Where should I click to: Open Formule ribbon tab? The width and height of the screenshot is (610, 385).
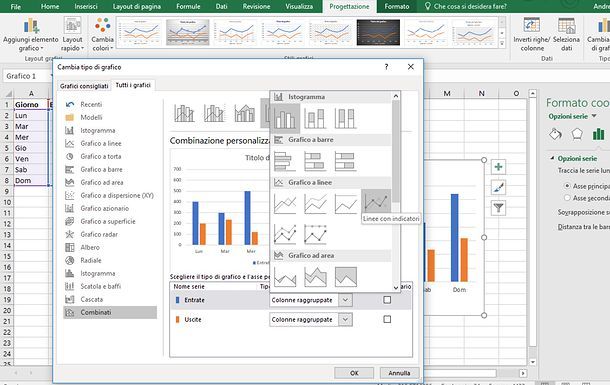(x=188, y=7)
